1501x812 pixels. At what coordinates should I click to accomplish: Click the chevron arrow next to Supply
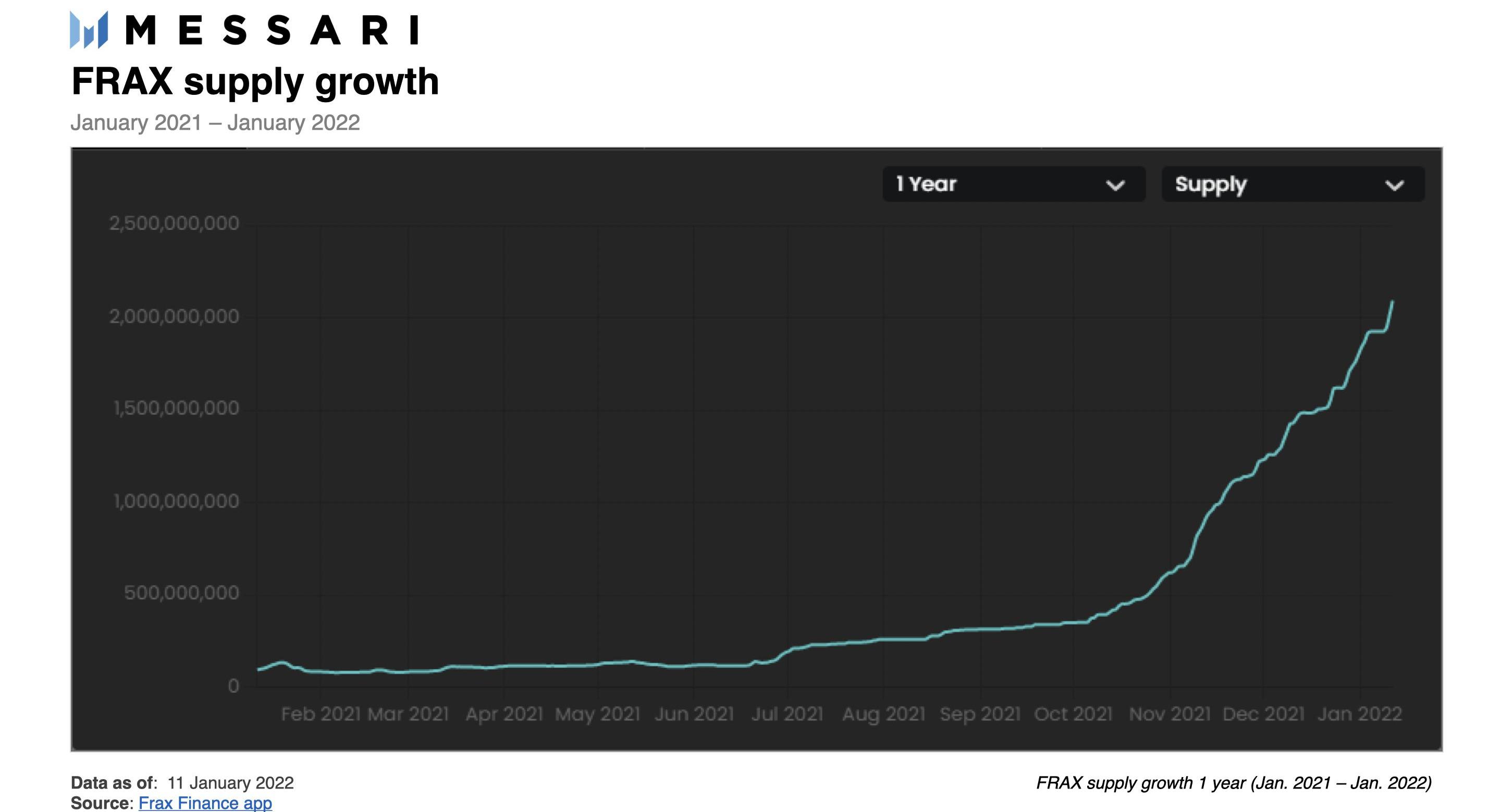(1394, 186)
